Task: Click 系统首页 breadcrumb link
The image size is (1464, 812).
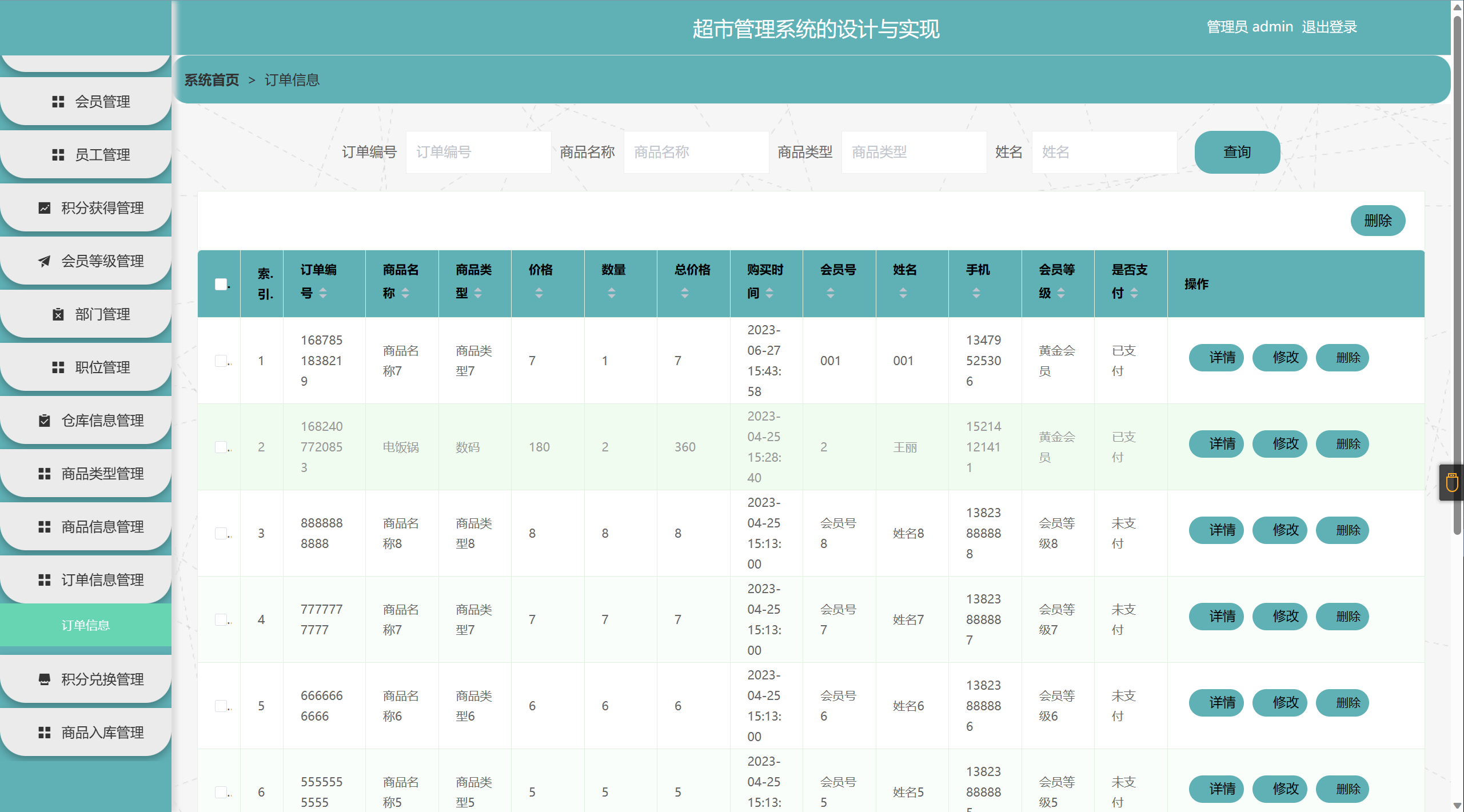Action: point(212,80)
